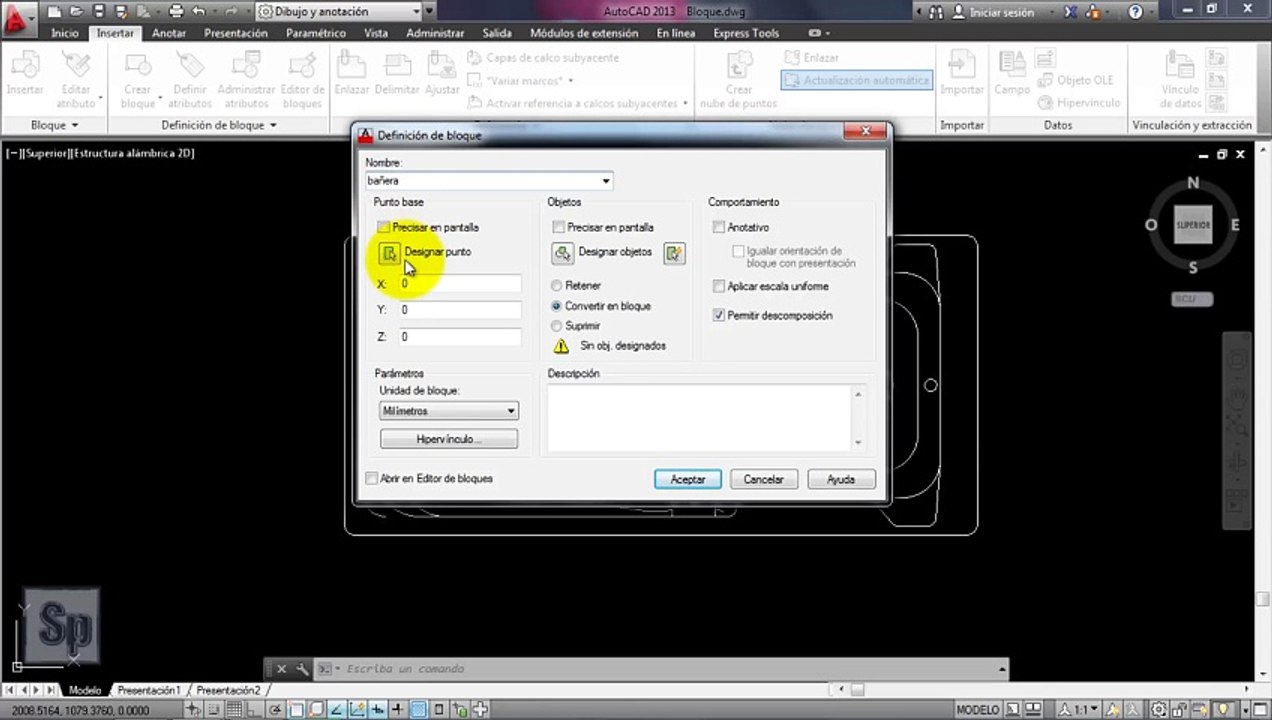1272x720 pixels.
Task: Open the annotation scale 1:1 dropdown
Action: pos(1080,710)
